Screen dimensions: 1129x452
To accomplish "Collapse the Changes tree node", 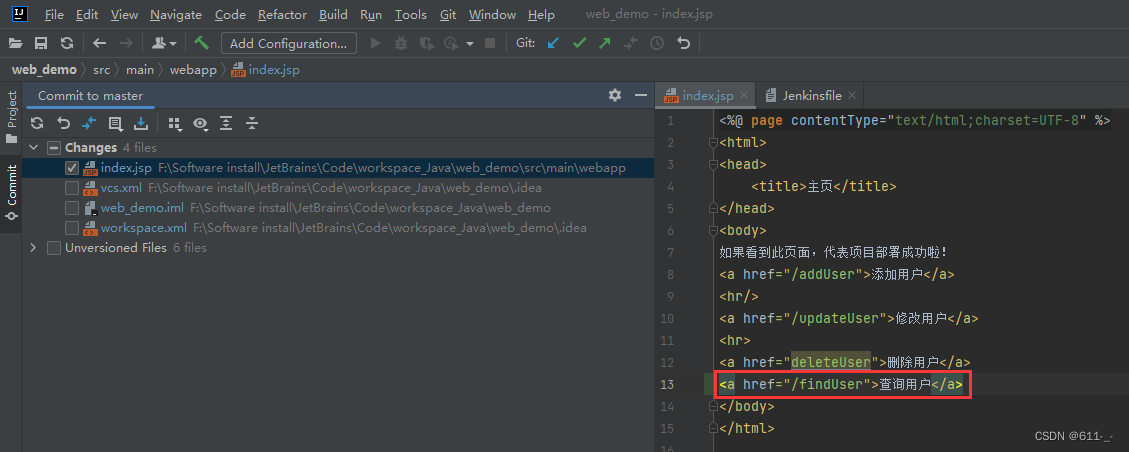I will pos(32,148).
